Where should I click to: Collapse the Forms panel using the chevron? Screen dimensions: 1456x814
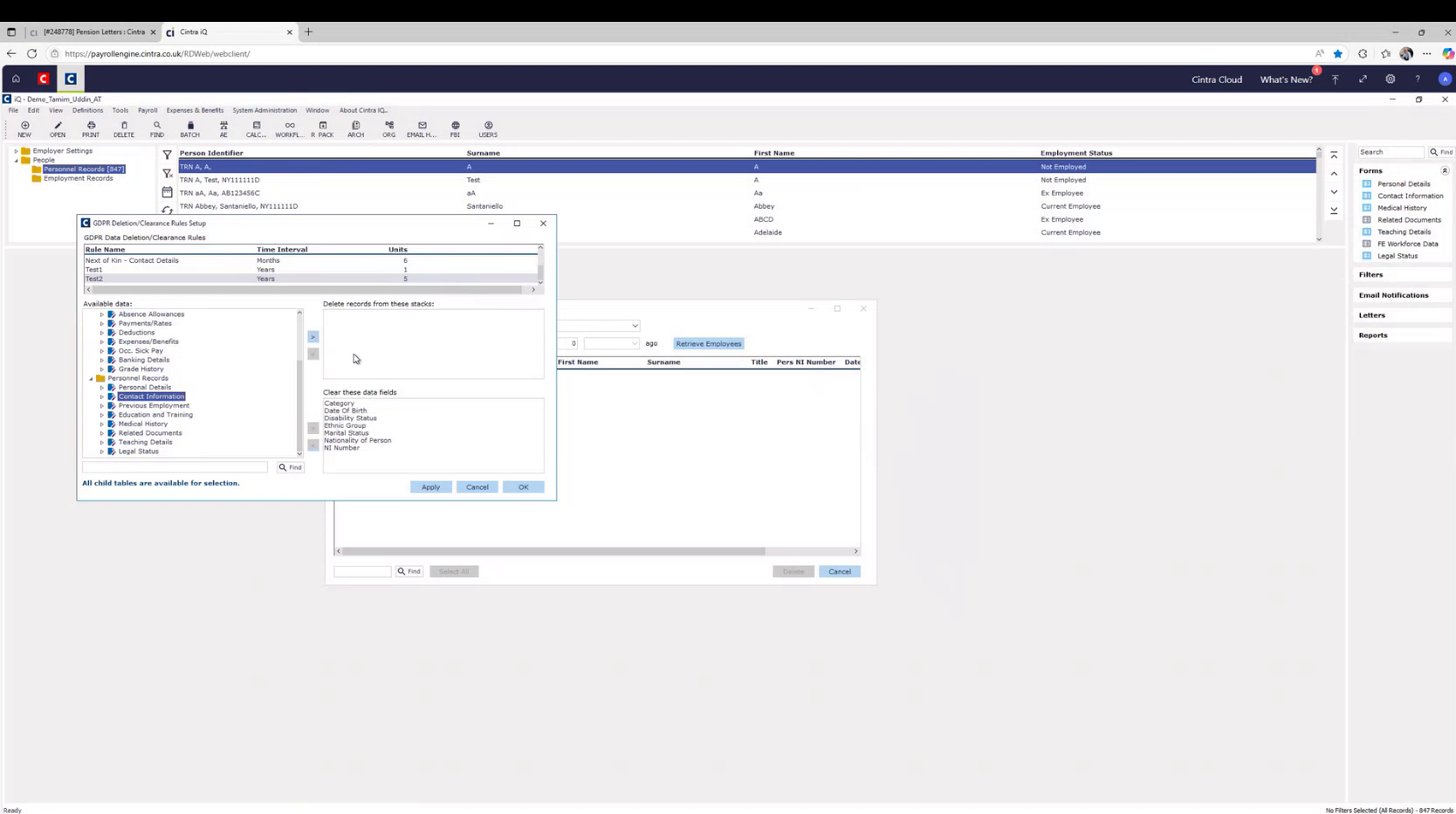tap(1445, 170)
